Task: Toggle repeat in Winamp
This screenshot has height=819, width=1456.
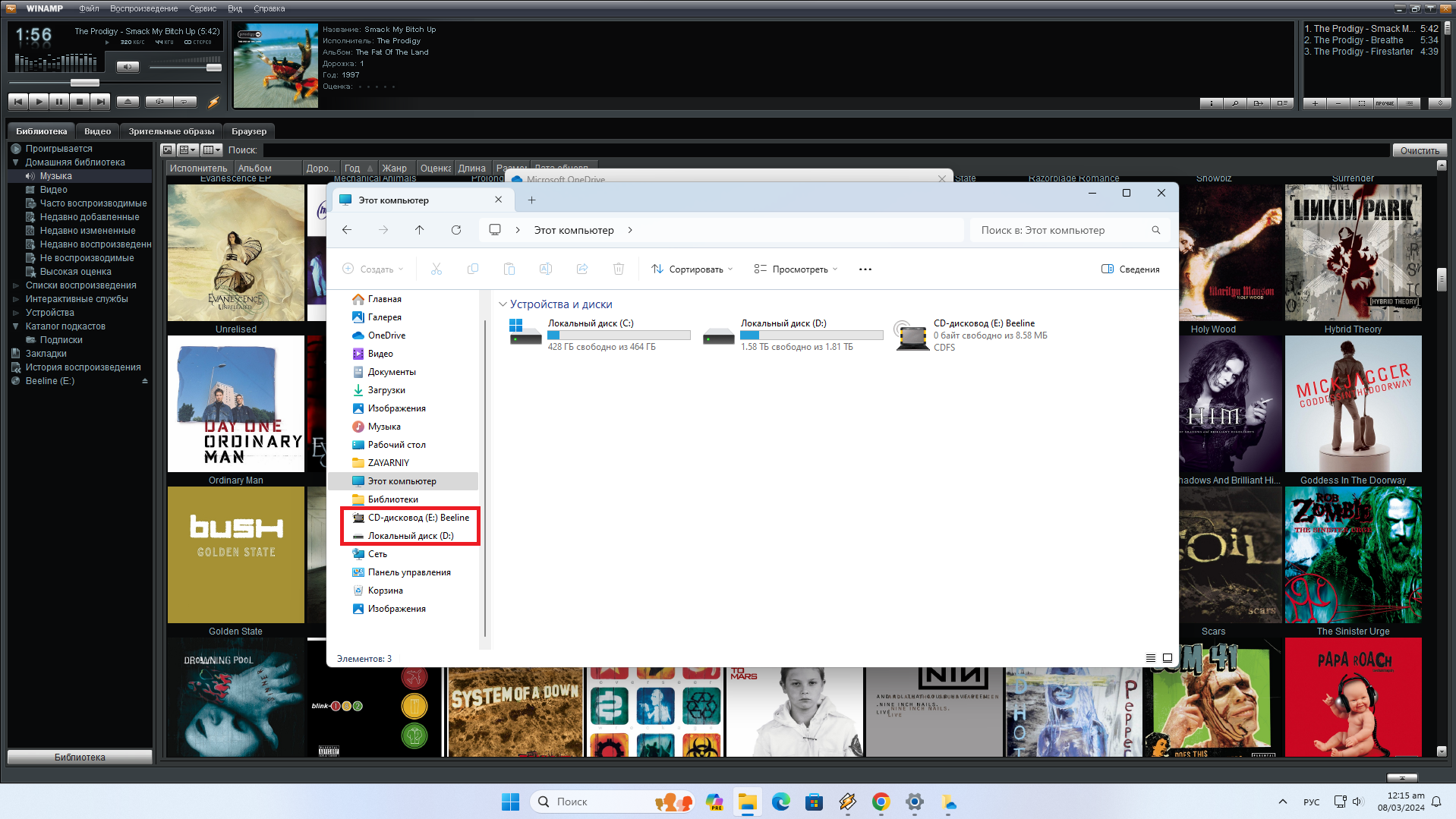Action: click(x=184, y=101)
